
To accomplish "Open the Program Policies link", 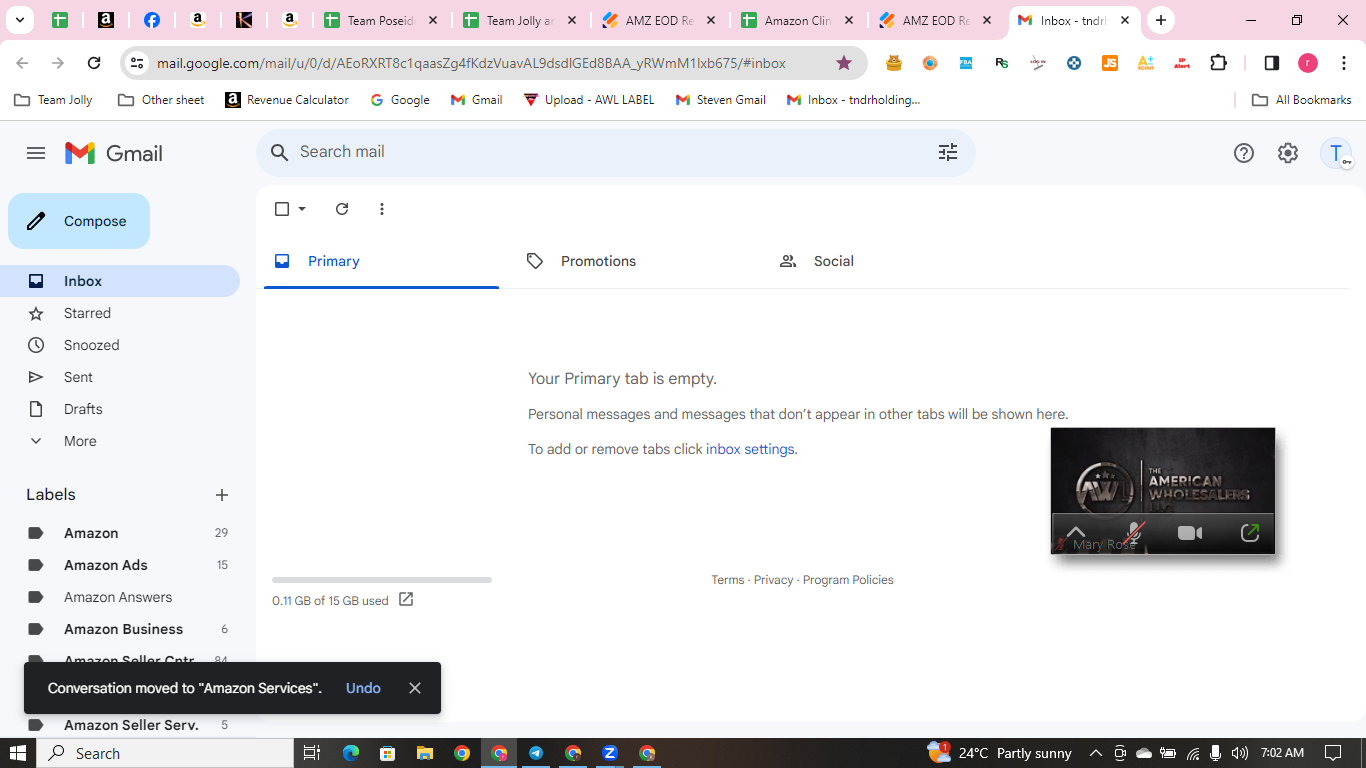I will tap(848, 580).
